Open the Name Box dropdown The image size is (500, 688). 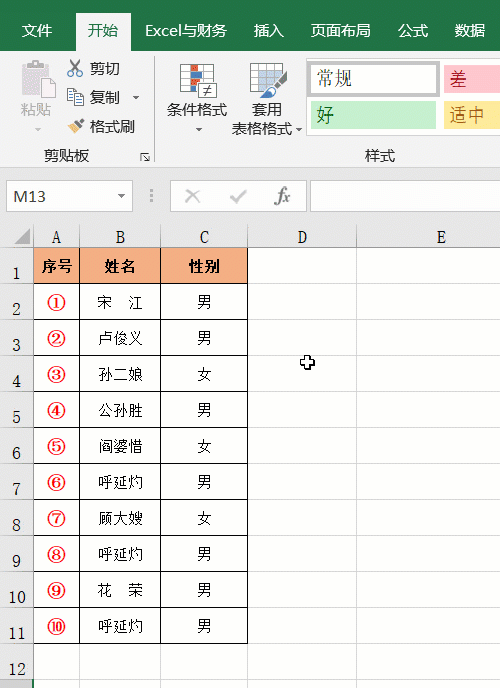[x=121, y=196]
